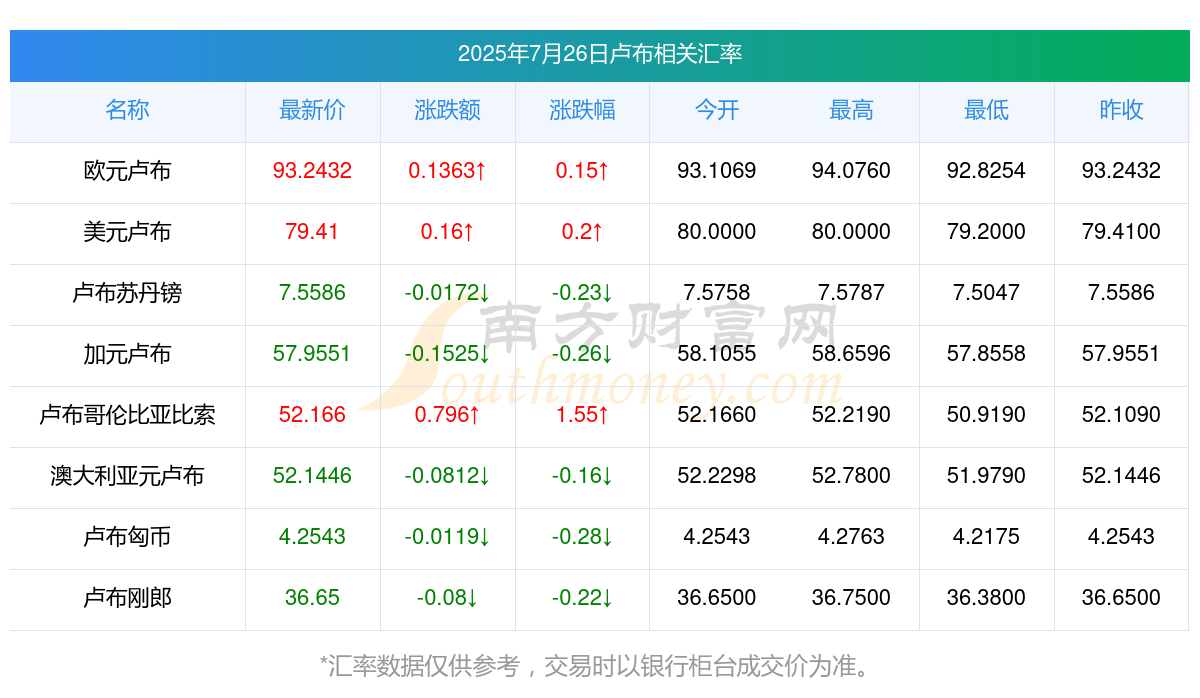The image size is (1200, 698).
Task: Click the 涨跌额 column header
Action: tap(447, 110)
